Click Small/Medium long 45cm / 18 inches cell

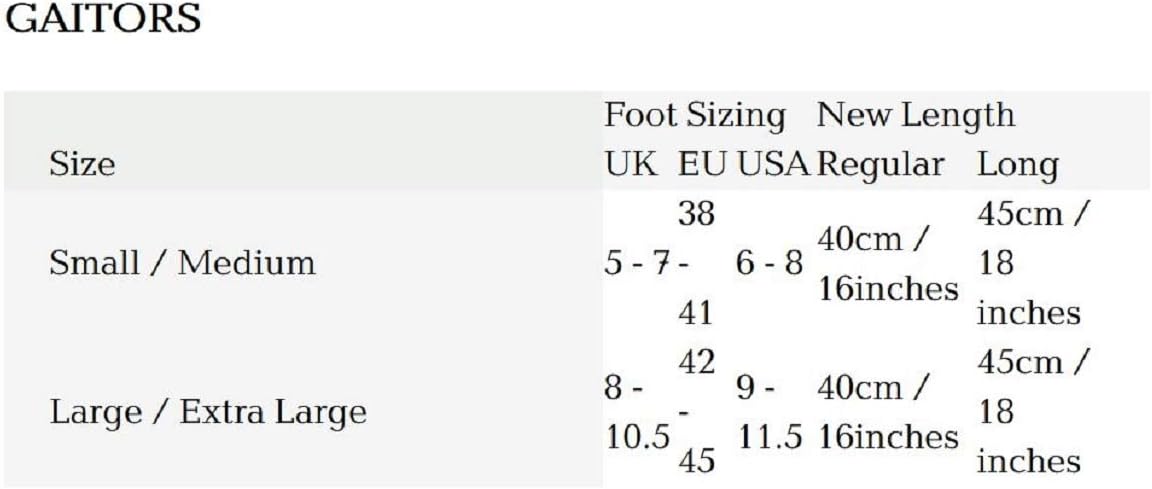point(1032,264)
